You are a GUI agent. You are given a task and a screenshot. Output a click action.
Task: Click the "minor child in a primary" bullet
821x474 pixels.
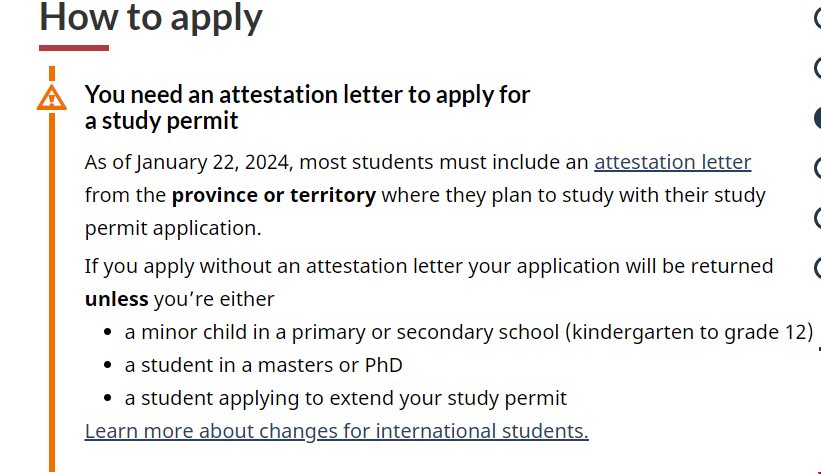(468, 332)
